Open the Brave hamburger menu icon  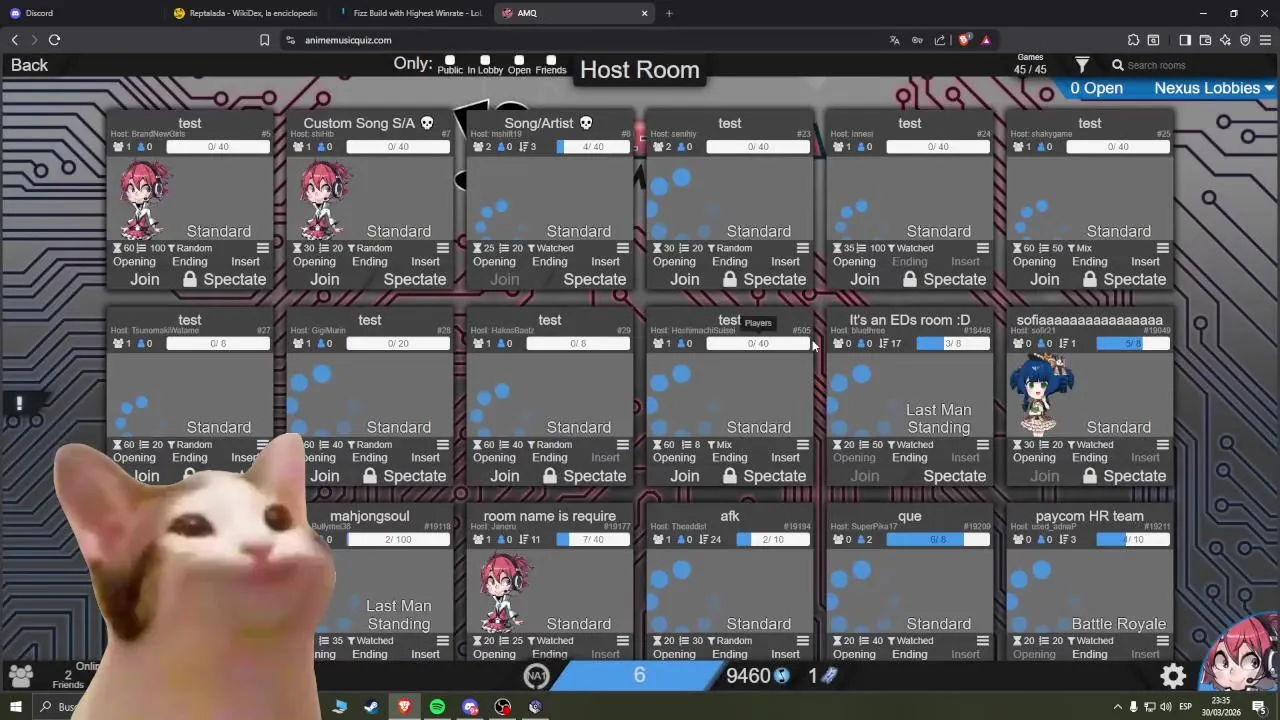[1265, 40]
